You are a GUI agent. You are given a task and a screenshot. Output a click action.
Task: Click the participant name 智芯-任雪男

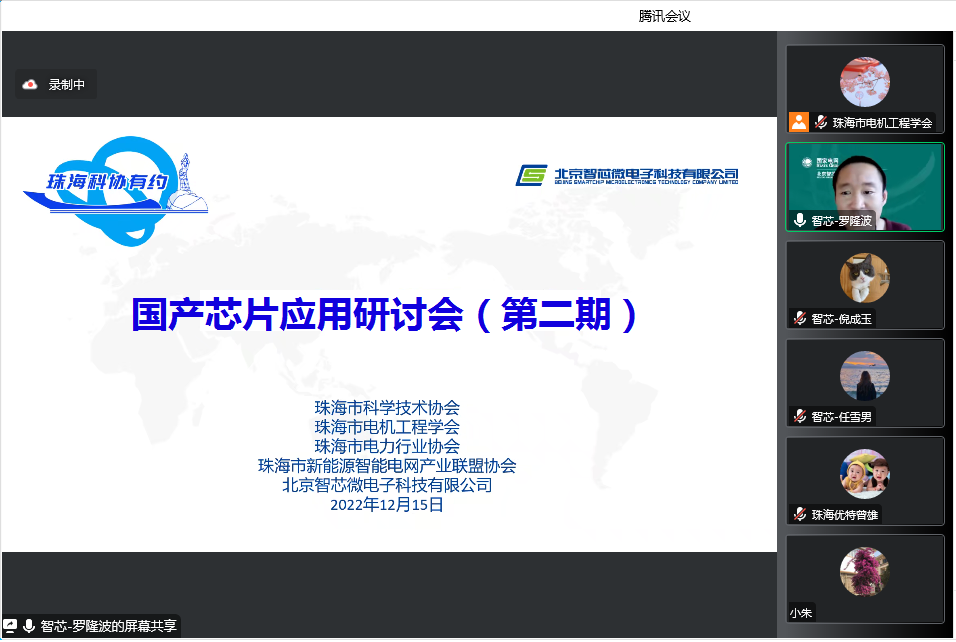pos(841,417)
